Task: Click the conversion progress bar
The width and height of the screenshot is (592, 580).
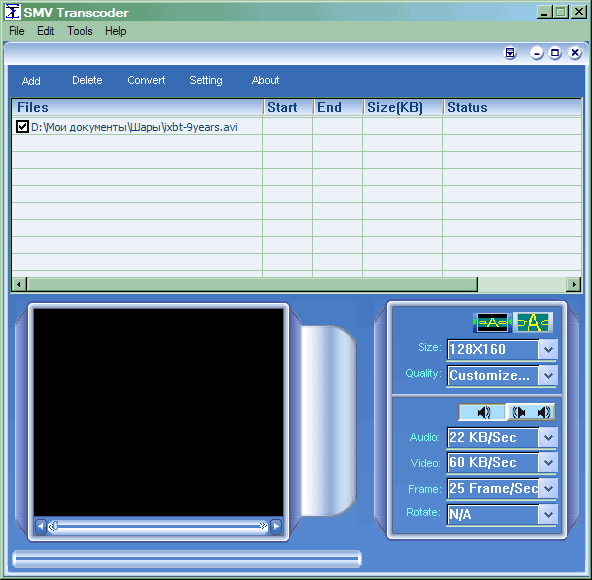Action: [187, 559]
